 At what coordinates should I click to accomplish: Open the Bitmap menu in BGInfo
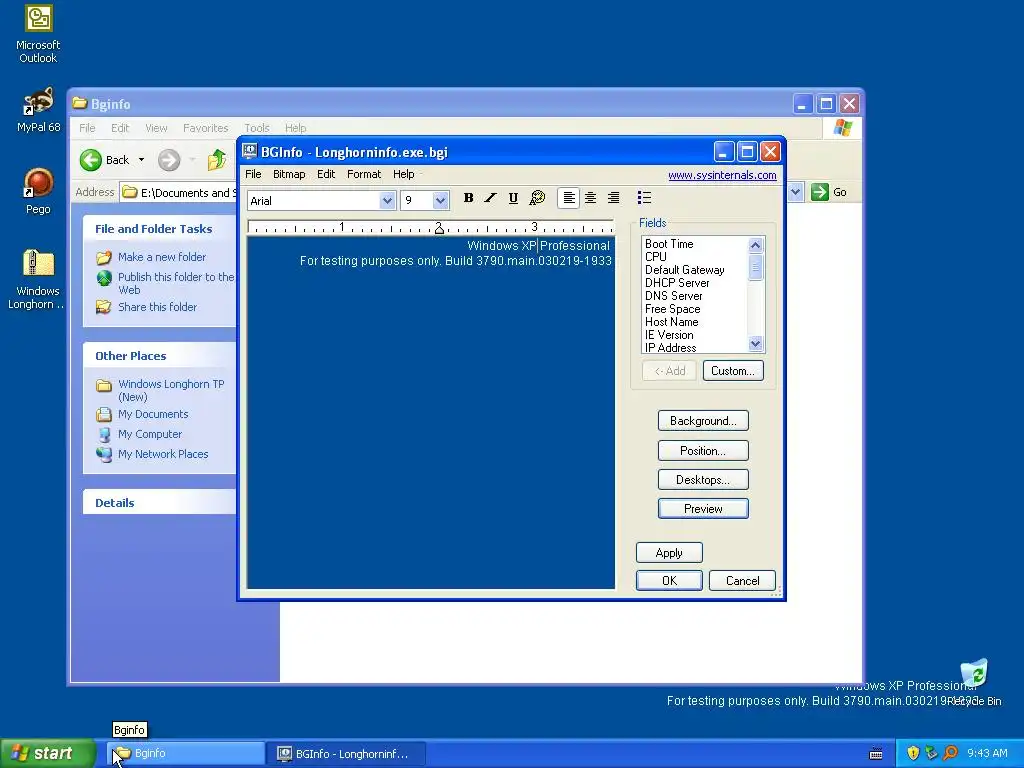pos(289,174)
